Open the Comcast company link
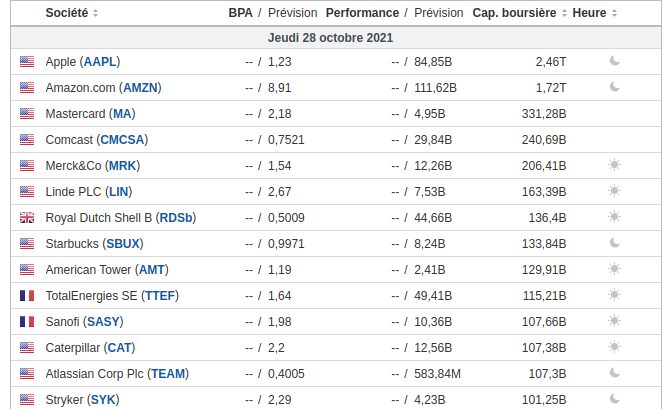Image resolution: width=671 pixels, height=409 pixels. (70, 139)
